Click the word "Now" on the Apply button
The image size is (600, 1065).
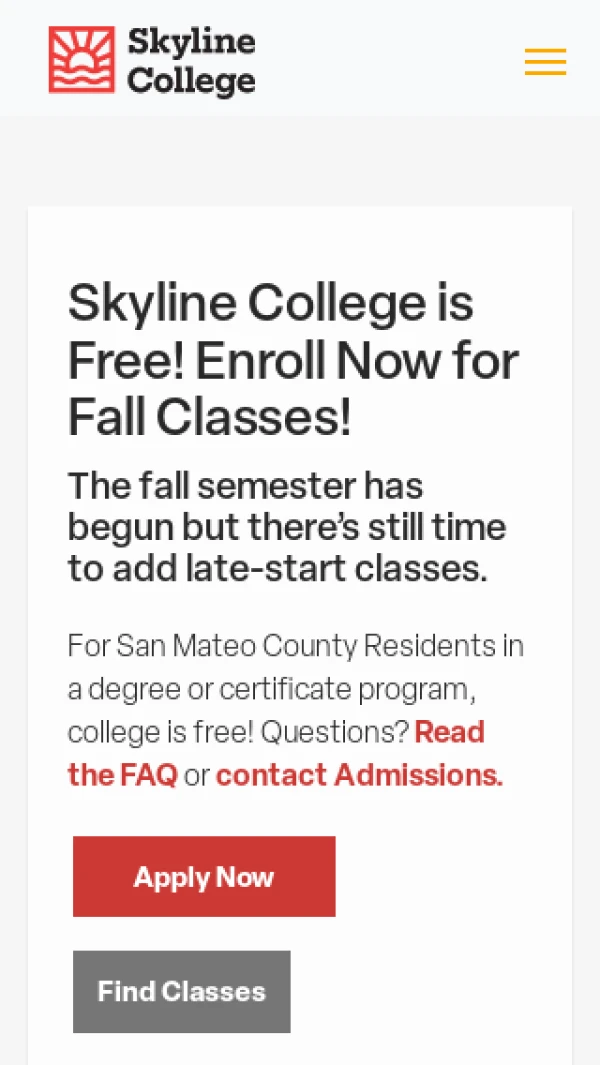pyautogui.click(x=245, y=877)
